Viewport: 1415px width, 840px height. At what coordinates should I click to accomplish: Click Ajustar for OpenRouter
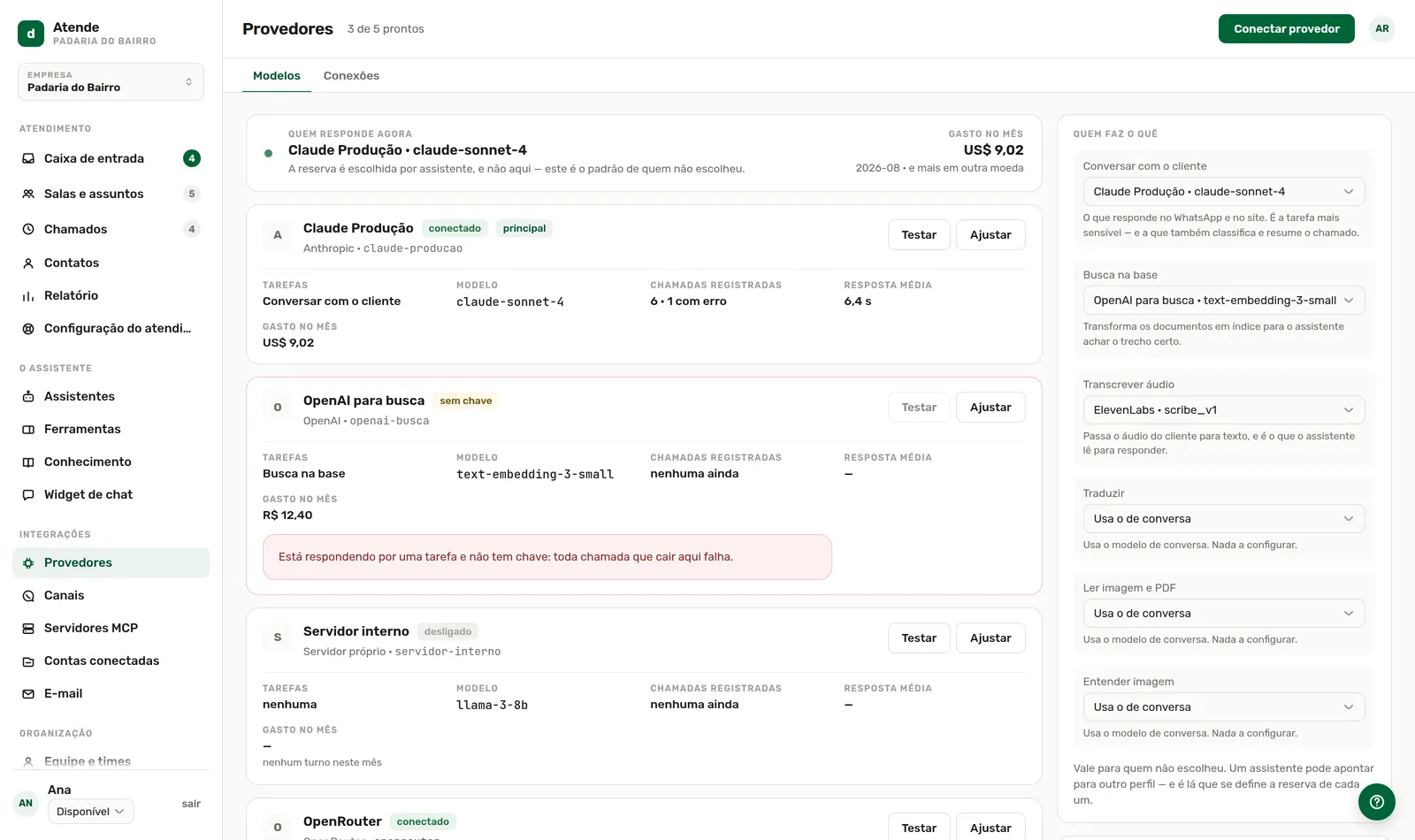point(990,828)
